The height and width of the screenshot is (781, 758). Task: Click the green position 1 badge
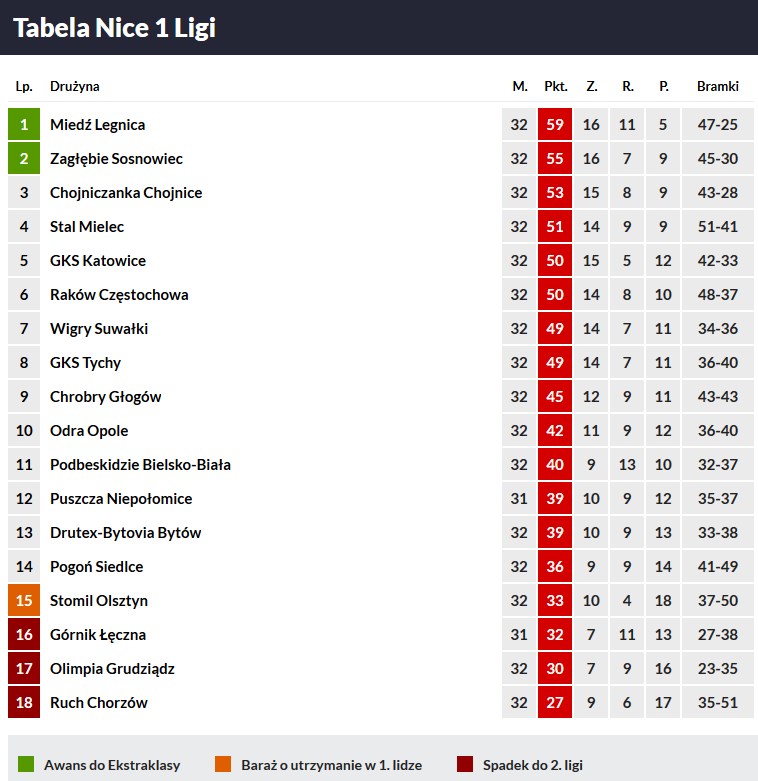click(24, 125)
